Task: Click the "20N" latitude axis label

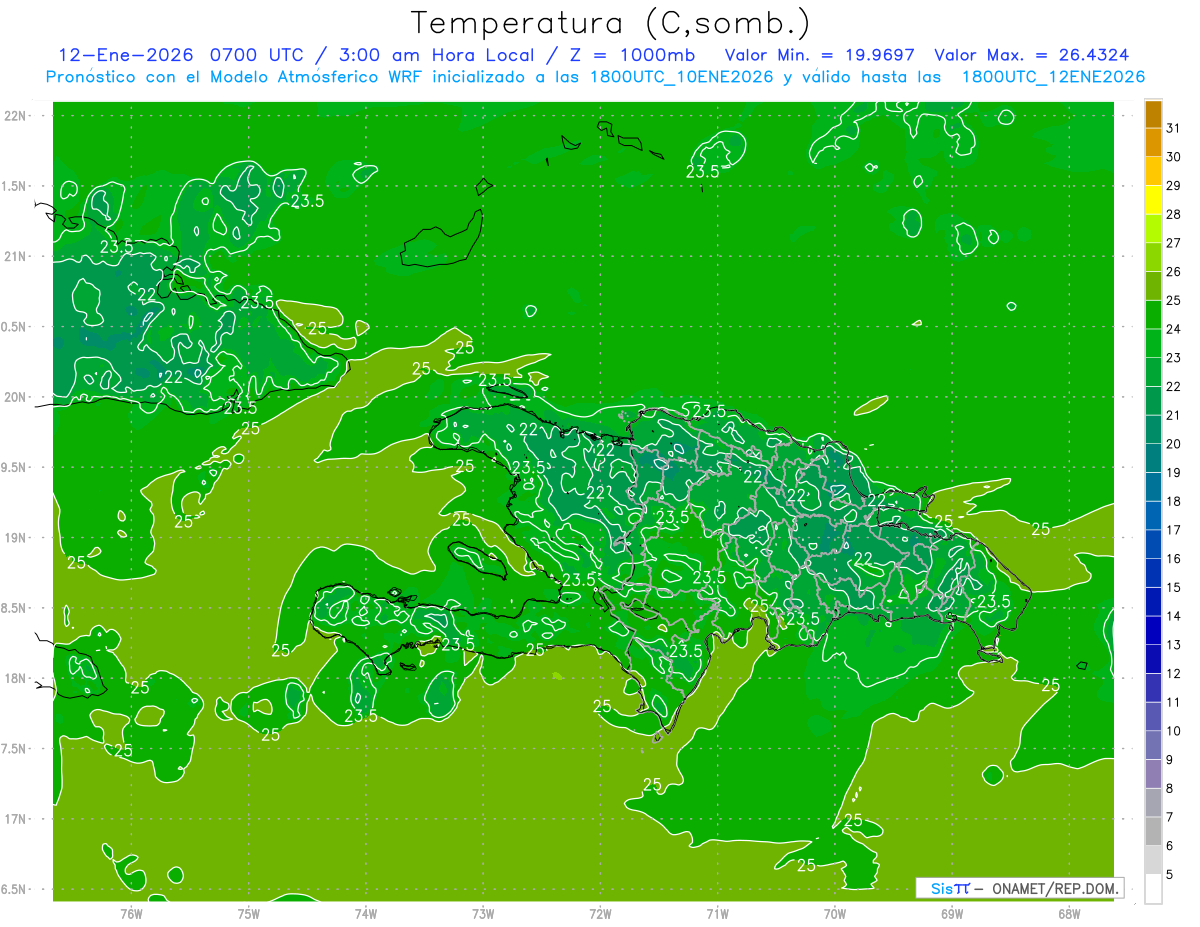Action: point(15,397)
